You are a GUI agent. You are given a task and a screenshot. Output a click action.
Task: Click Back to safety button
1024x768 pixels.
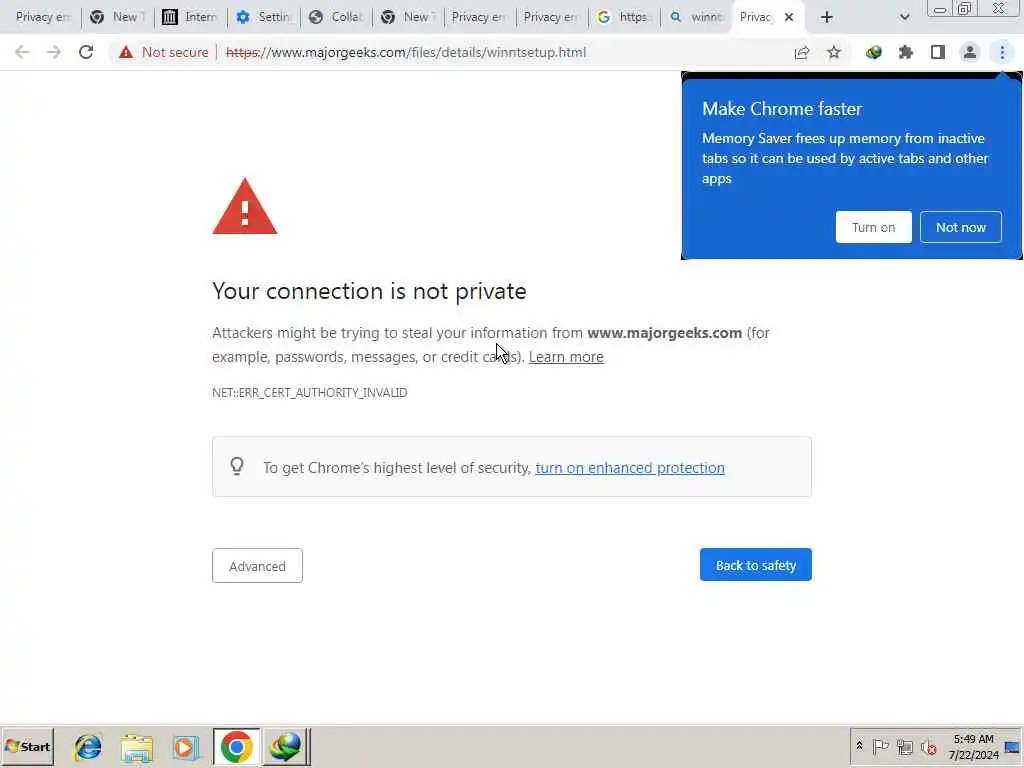tap(756, 565)
